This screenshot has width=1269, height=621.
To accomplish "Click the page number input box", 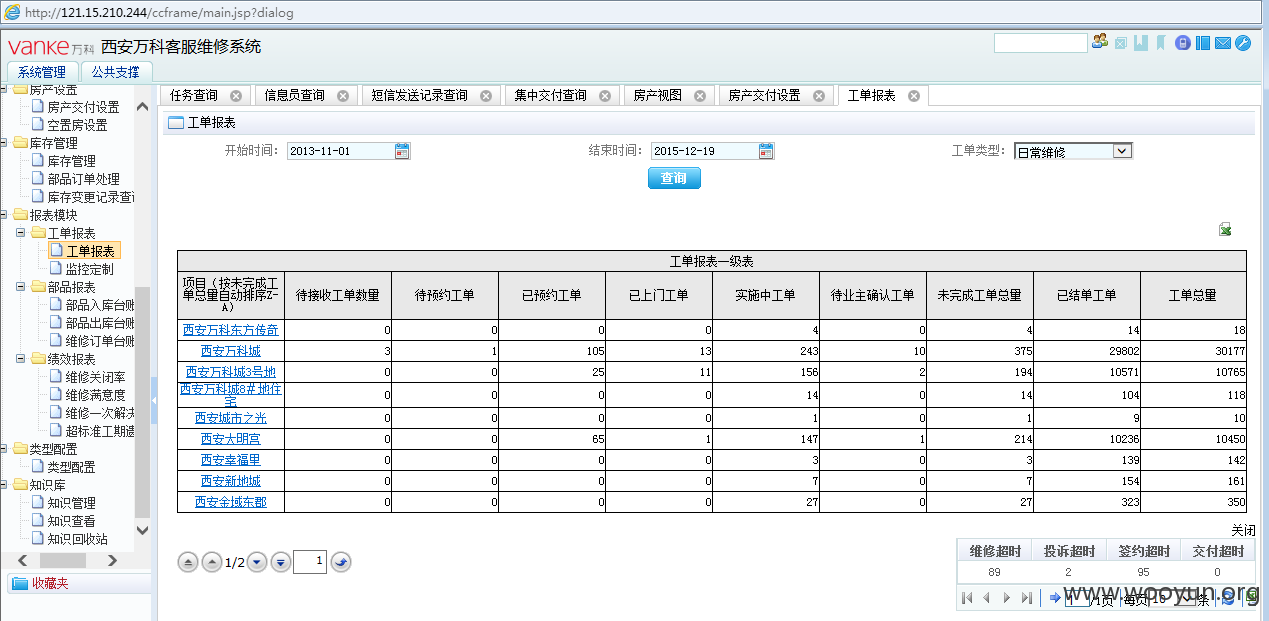I will (310, 563).
